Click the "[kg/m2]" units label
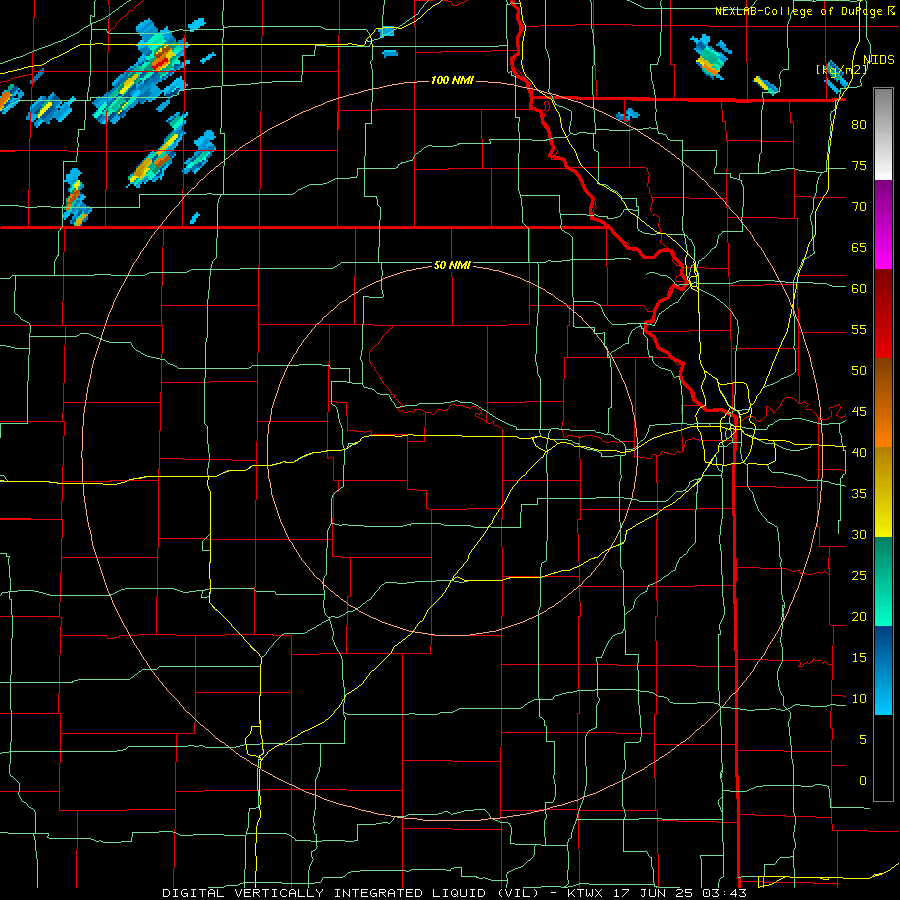The image size is (900, 900). (841, 69)
